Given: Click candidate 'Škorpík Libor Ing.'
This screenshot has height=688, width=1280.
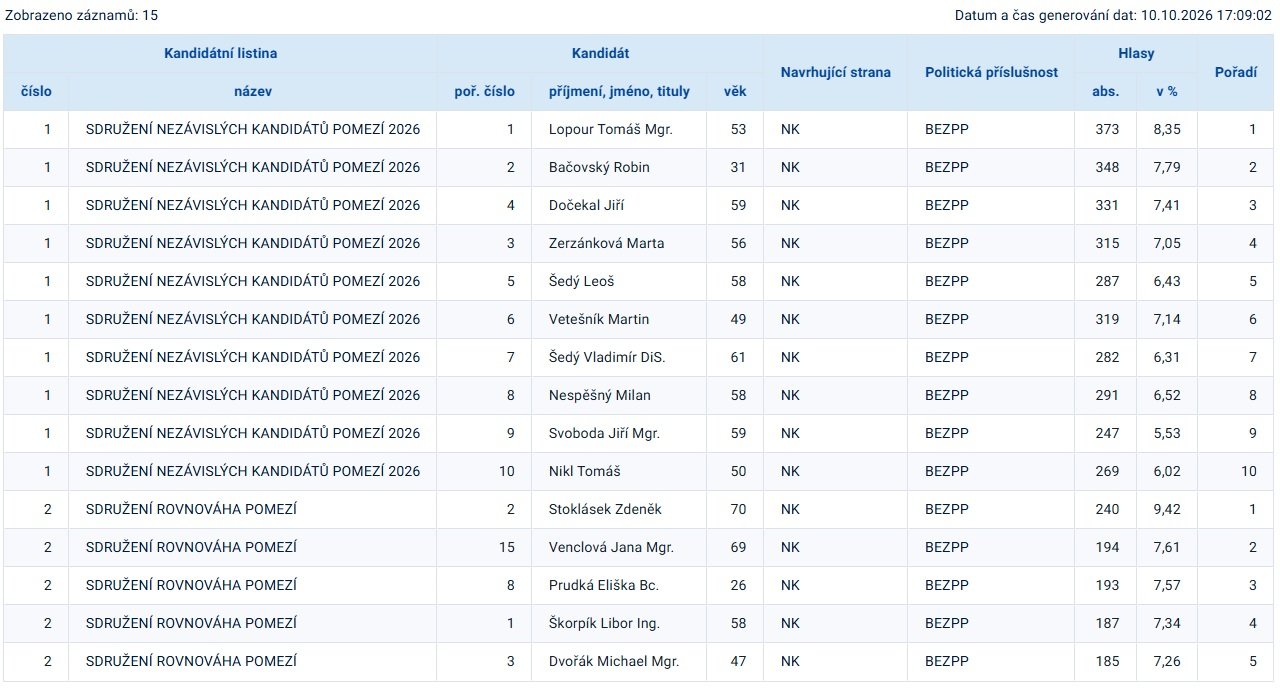Looking at the screenshot, I should (x=605, y=623).
